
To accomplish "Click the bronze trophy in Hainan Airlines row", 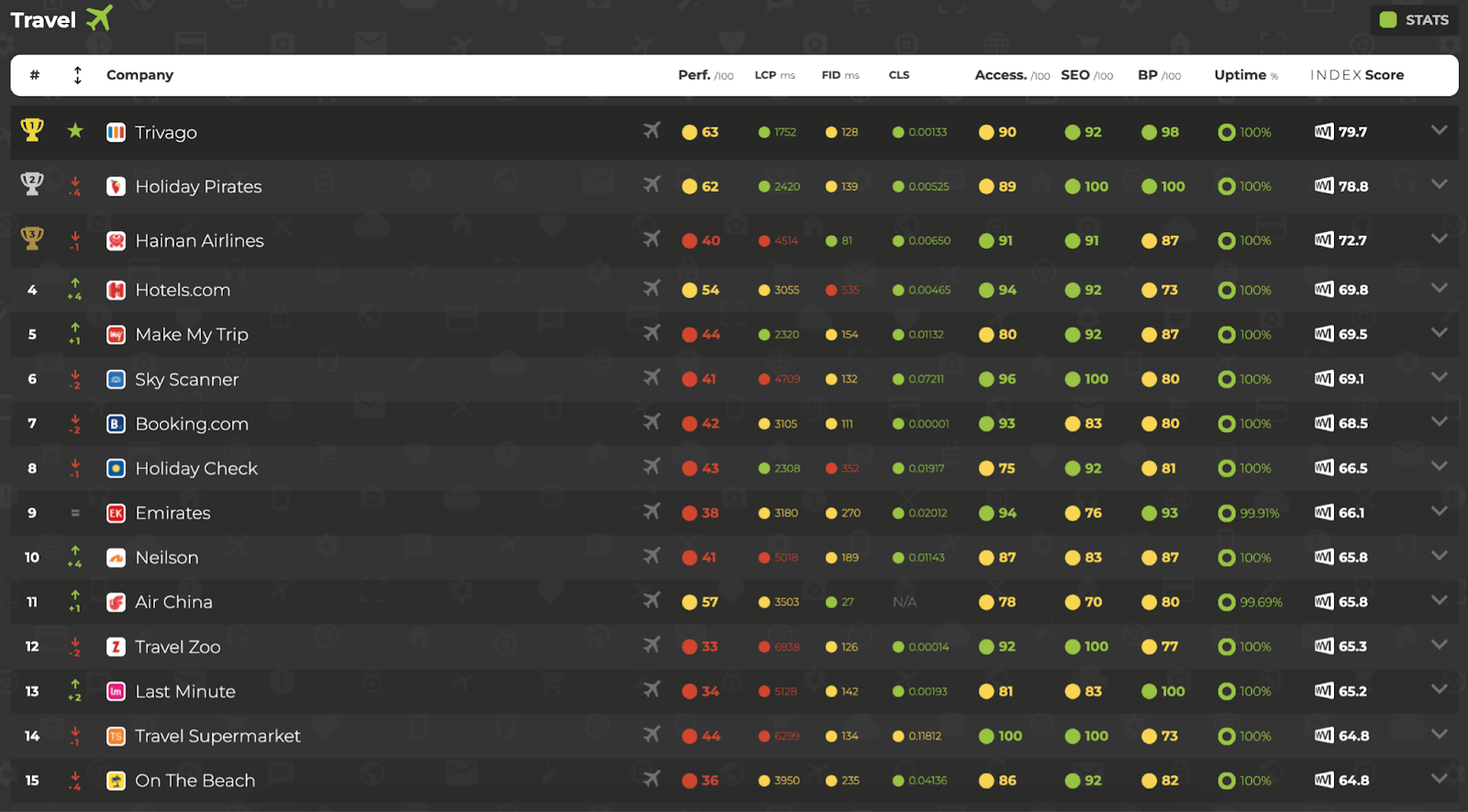I will pos(32,239).
